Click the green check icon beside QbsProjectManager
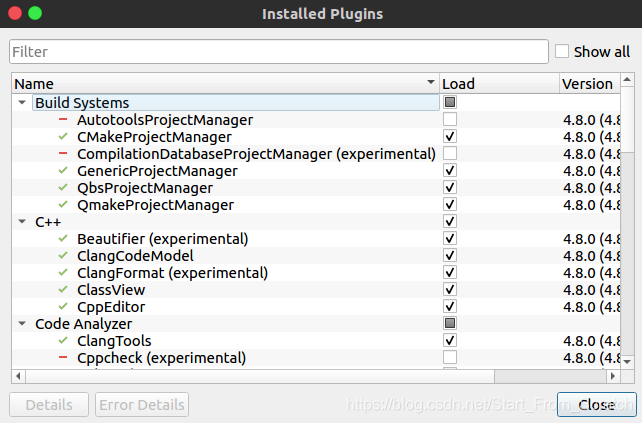Image resolution: width=642 pixels, height=423 pixels. click(63, 188)
